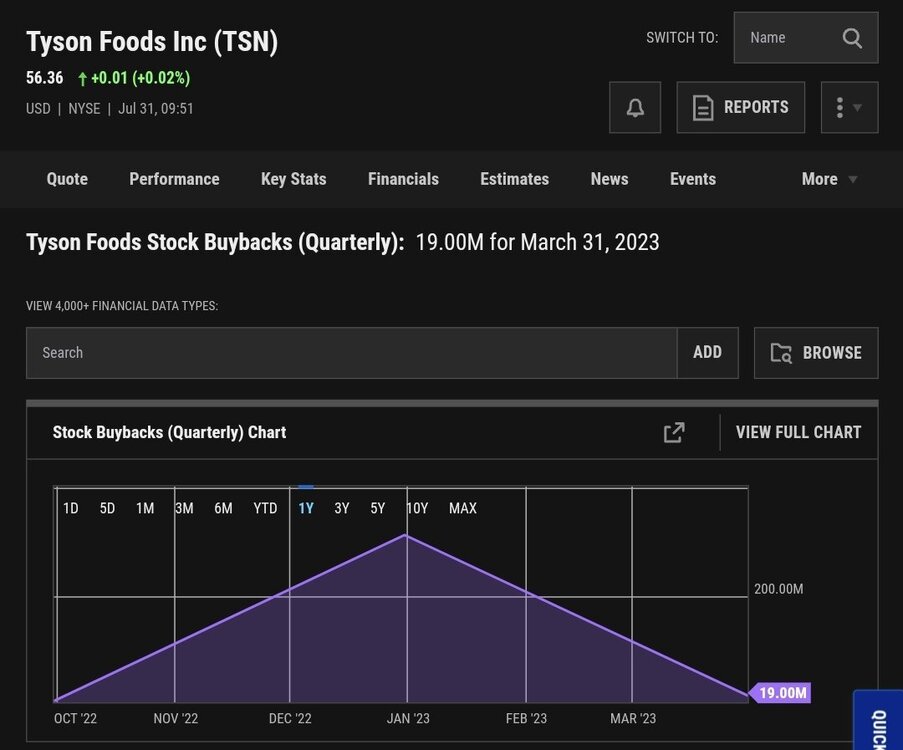Expand the More navigation dropdown
The image size is (903, 750).
click(x=830, y=179)
